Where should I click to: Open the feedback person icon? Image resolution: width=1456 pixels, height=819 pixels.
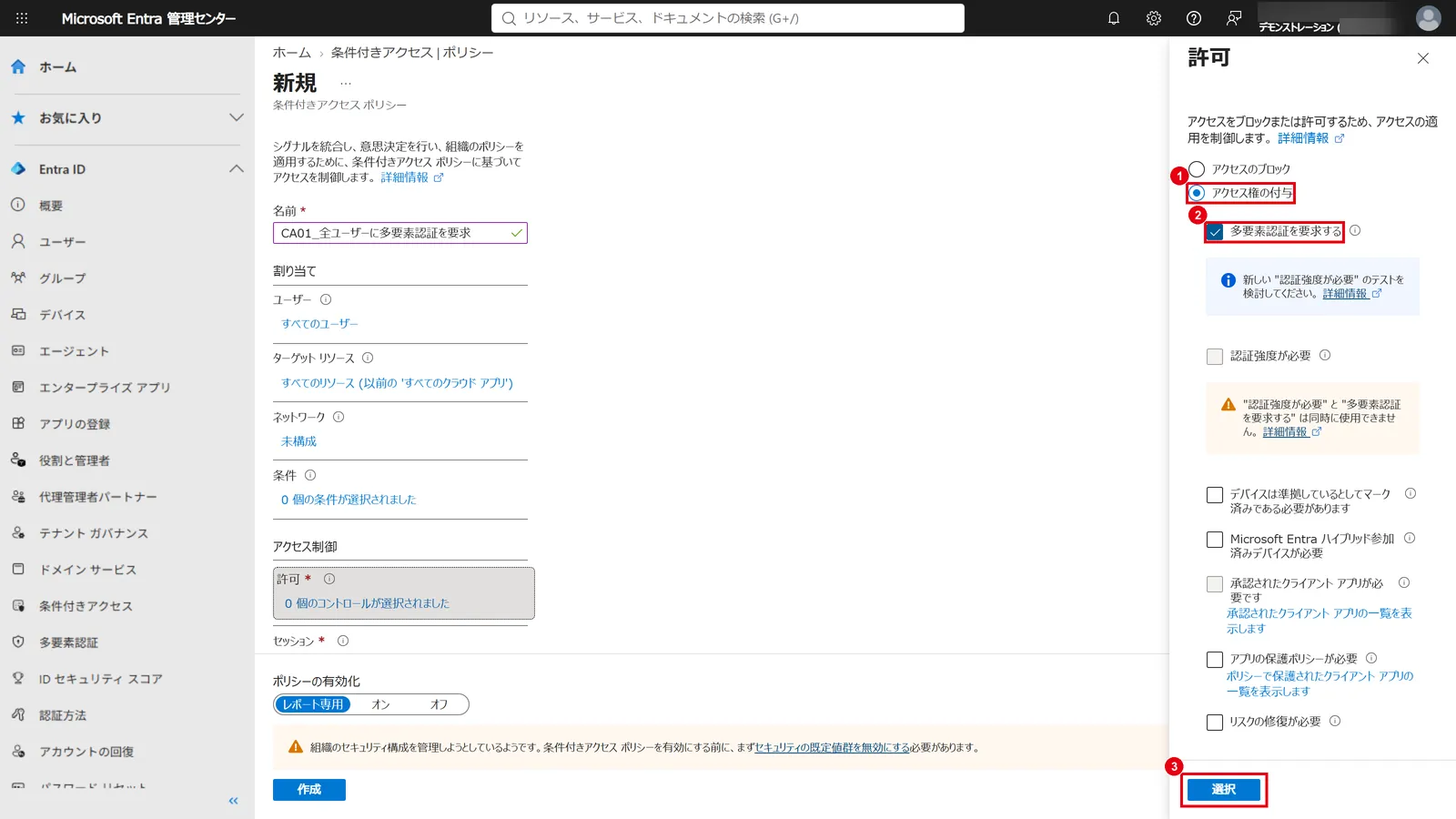[x=1234, y=18]
